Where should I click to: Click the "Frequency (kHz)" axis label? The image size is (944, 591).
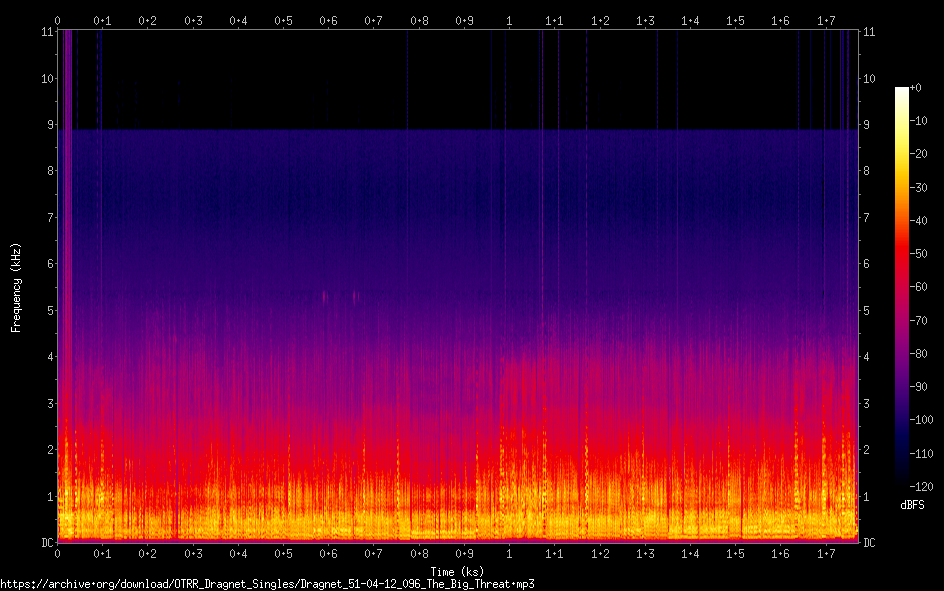(16, 287)
